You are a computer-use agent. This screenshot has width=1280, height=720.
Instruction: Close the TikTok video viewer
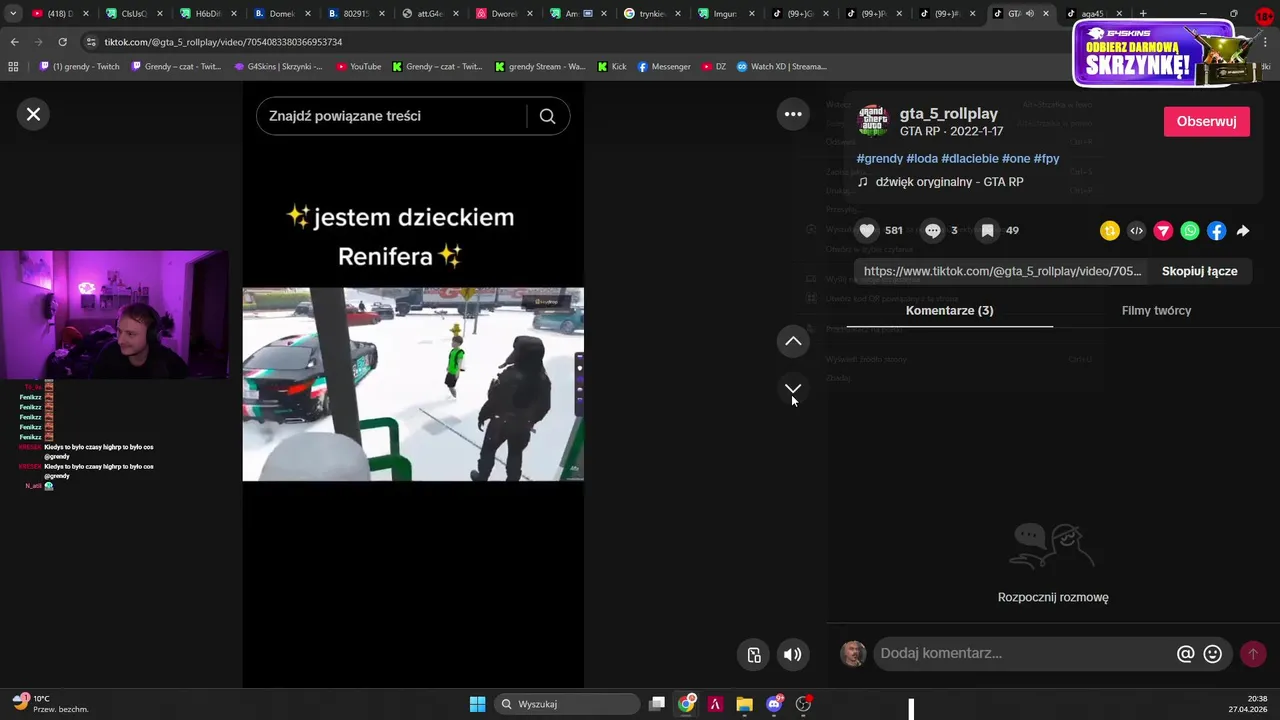click(x=33, y=114)
